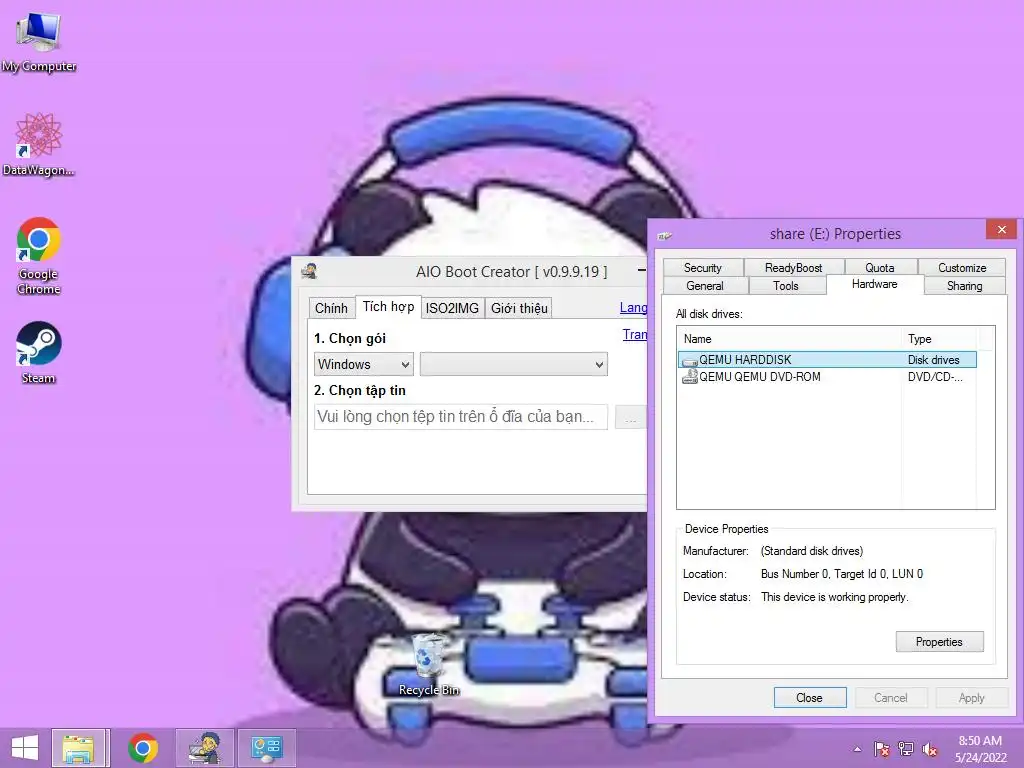
Task: Open ReadyBoost tab
Action: 793,268
